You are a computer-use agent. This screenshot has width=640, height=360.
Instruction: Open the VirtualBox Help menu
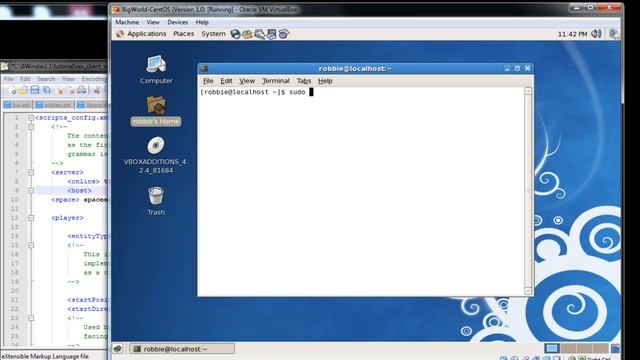point(202,22)
